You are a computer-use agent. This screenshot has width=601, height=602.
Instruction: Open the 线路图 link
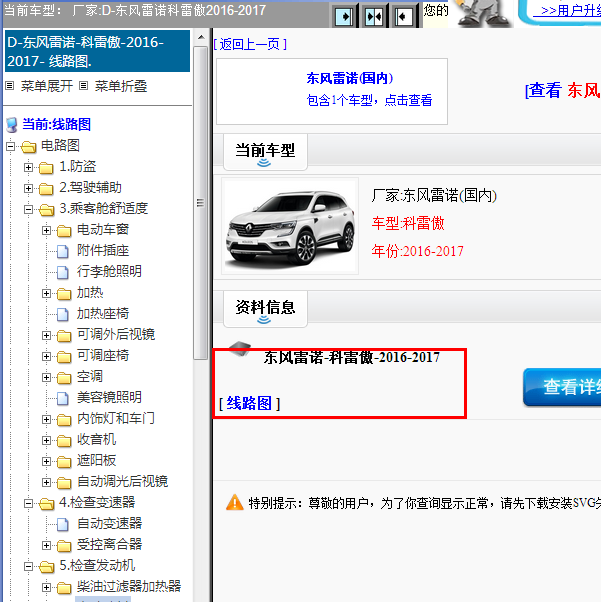coord(249,404)
